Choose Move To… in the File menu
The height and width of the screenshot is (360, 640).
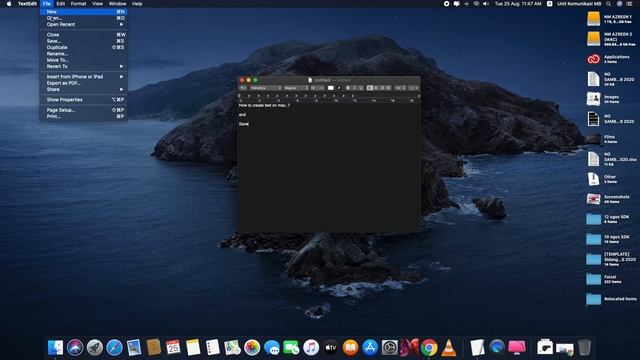click(x=84, y=60)
